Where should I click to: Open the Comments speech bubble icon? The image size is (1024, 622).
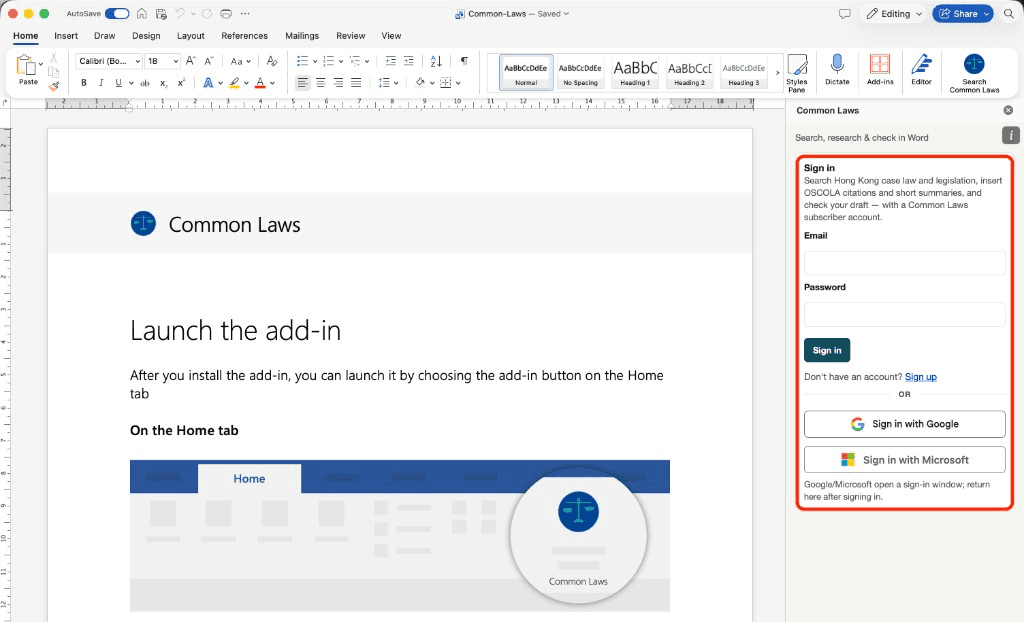point(844,14)
